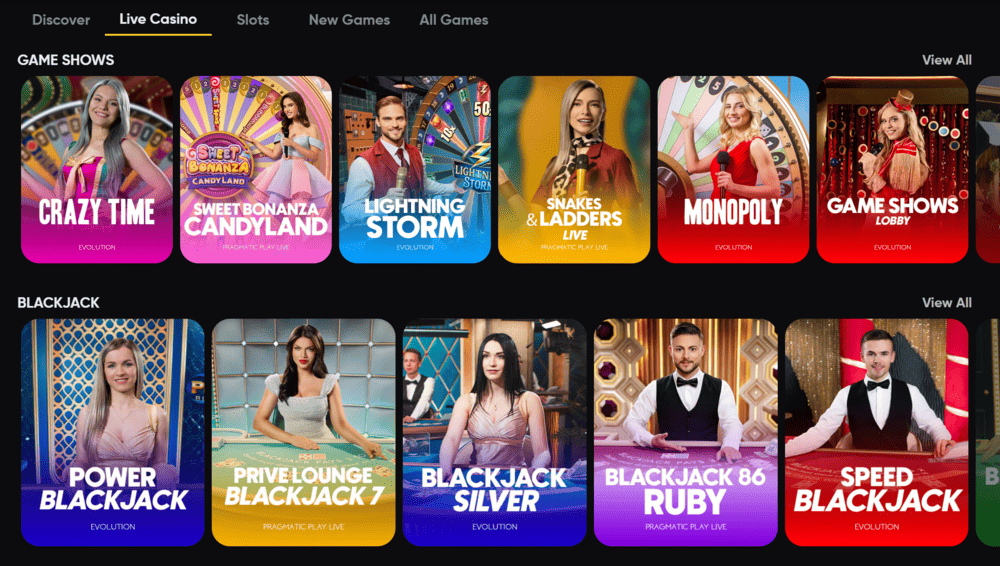Open the New Games tab
Image resolution: width=1000 pixels, height=566 pixels.
(x=349, y=20)
